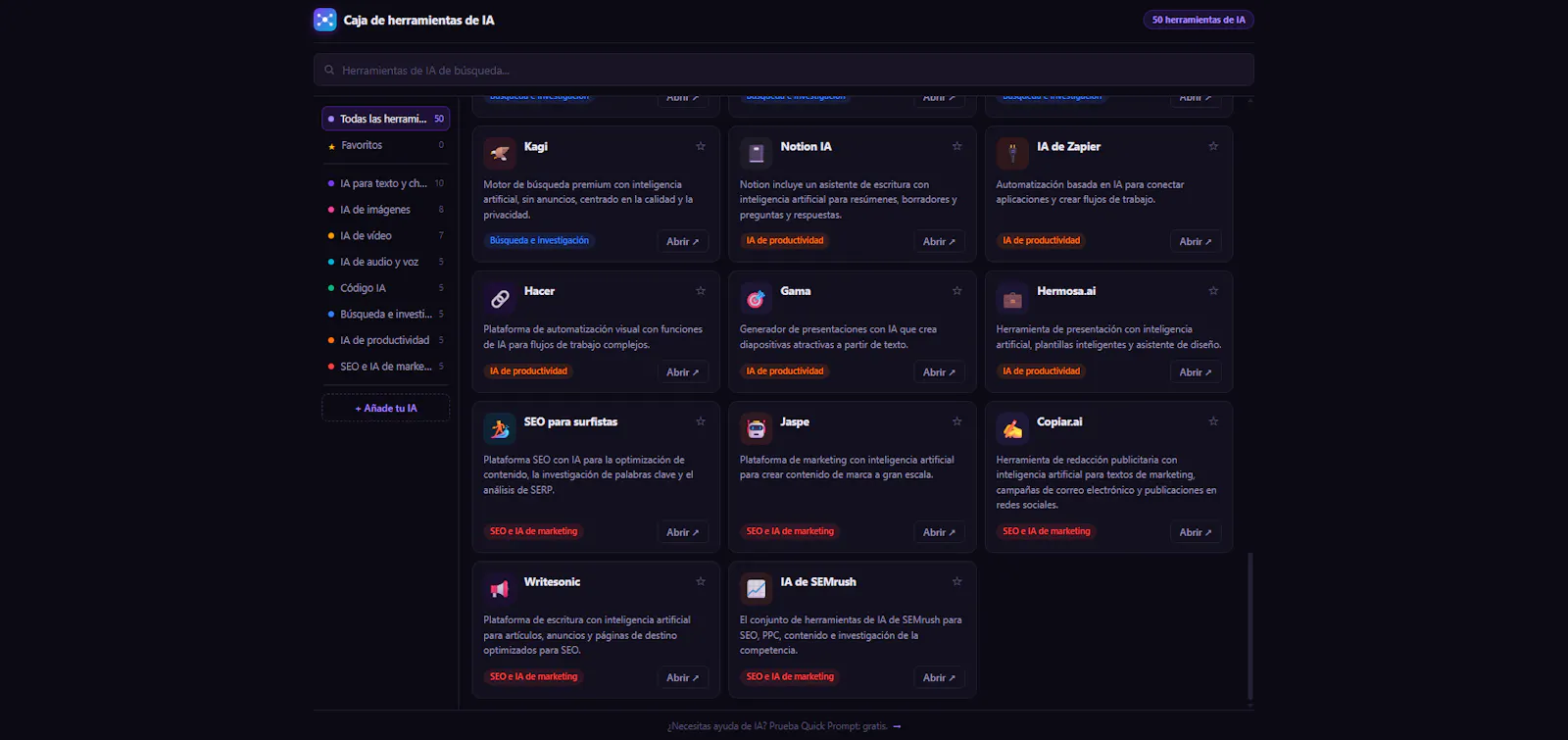
Task: Click Gama's IA de productividad tag
Action: pos(785,370)
